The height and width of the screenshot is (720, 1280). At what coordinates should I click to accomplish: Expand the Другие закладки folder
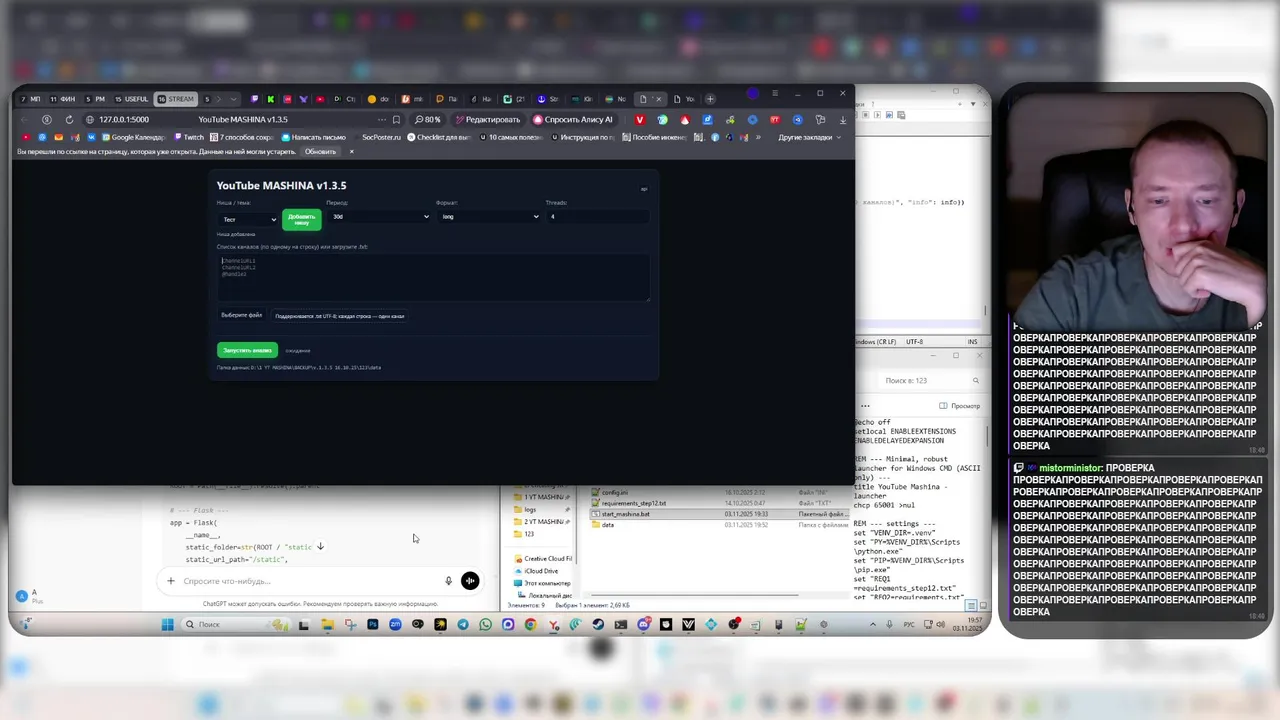coord(810,137)
